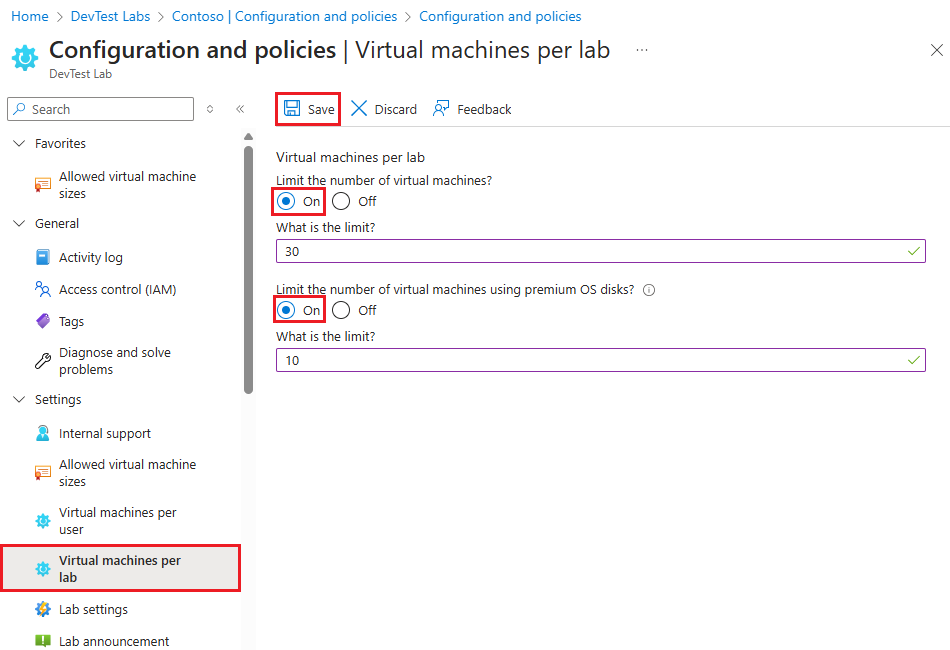Keep On selected for virtual machine limit

coord(288,201)
